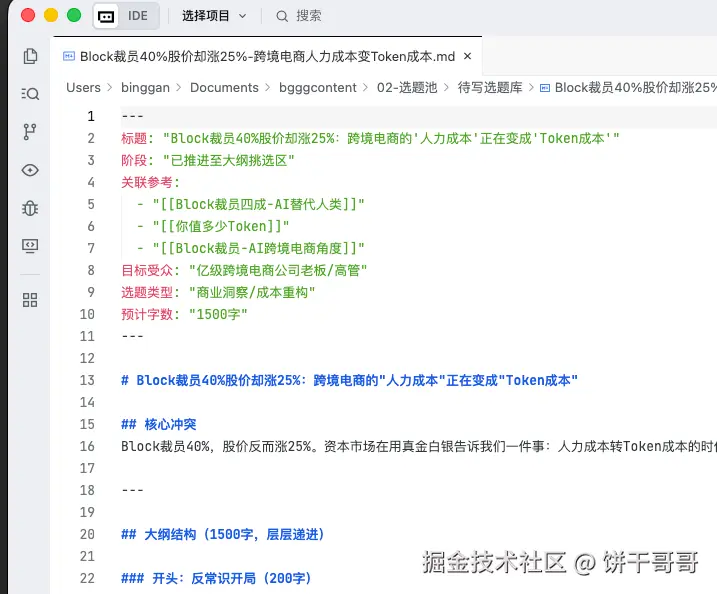Open the file explorer sidebar icon
717x594 pixels.
point(30,56)
